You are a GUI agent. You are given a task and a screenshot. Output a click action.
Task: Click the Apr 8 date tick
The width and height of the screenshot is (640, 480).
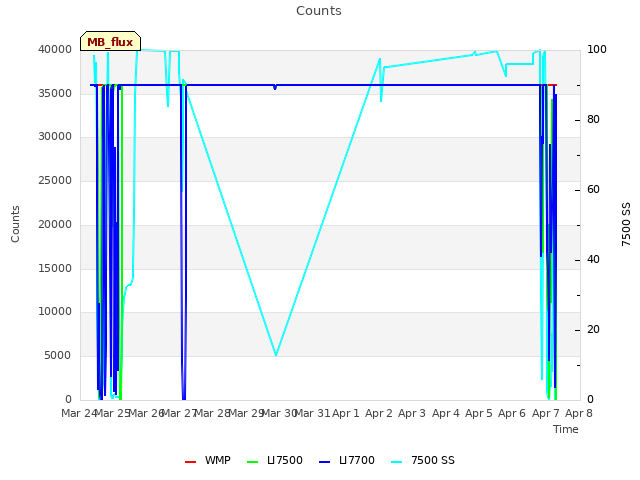click(579, 413)
